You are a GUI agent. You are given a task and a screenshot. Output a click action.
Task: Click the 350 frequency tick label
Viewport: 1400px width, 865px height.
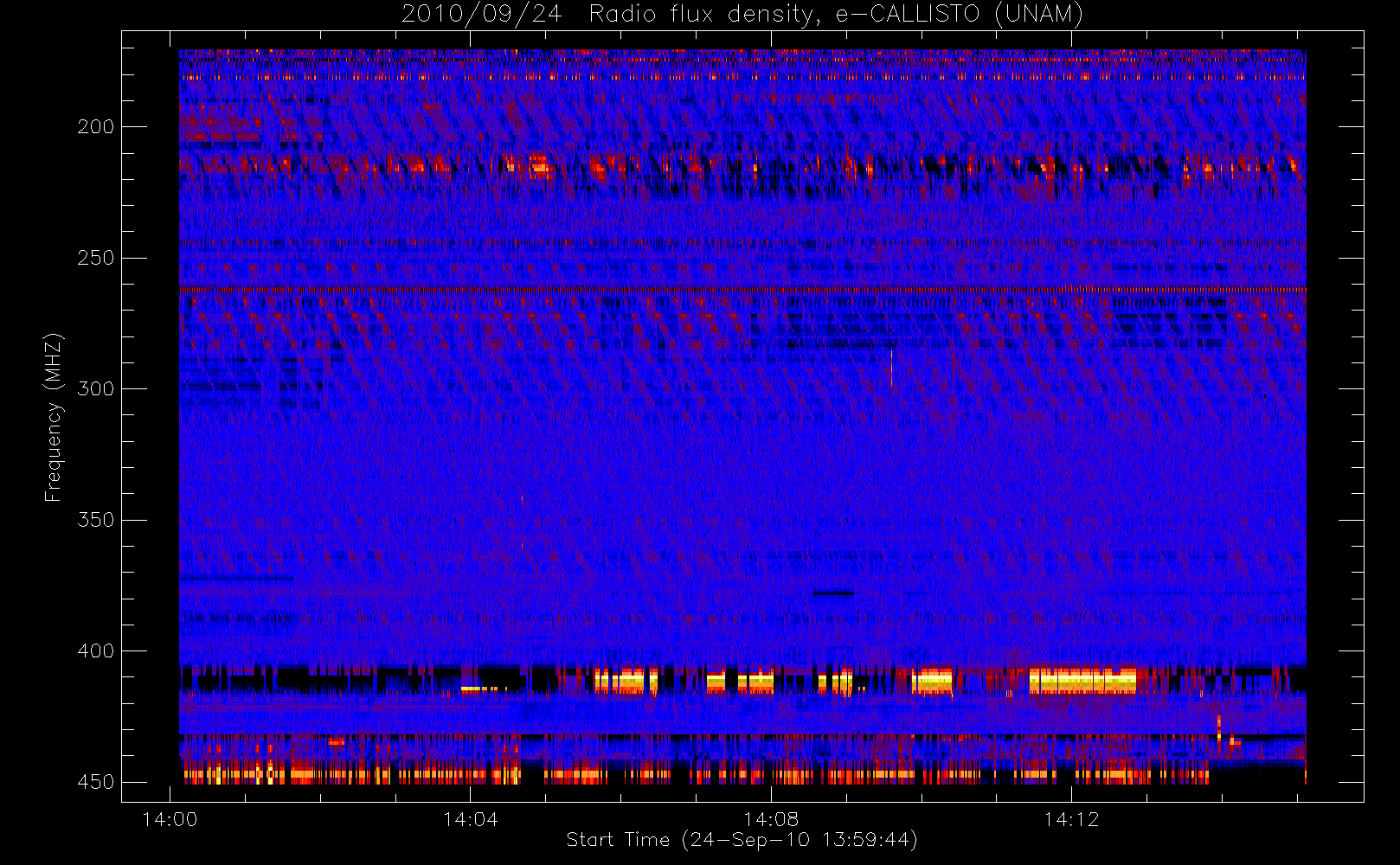click(x=95, y=519)
